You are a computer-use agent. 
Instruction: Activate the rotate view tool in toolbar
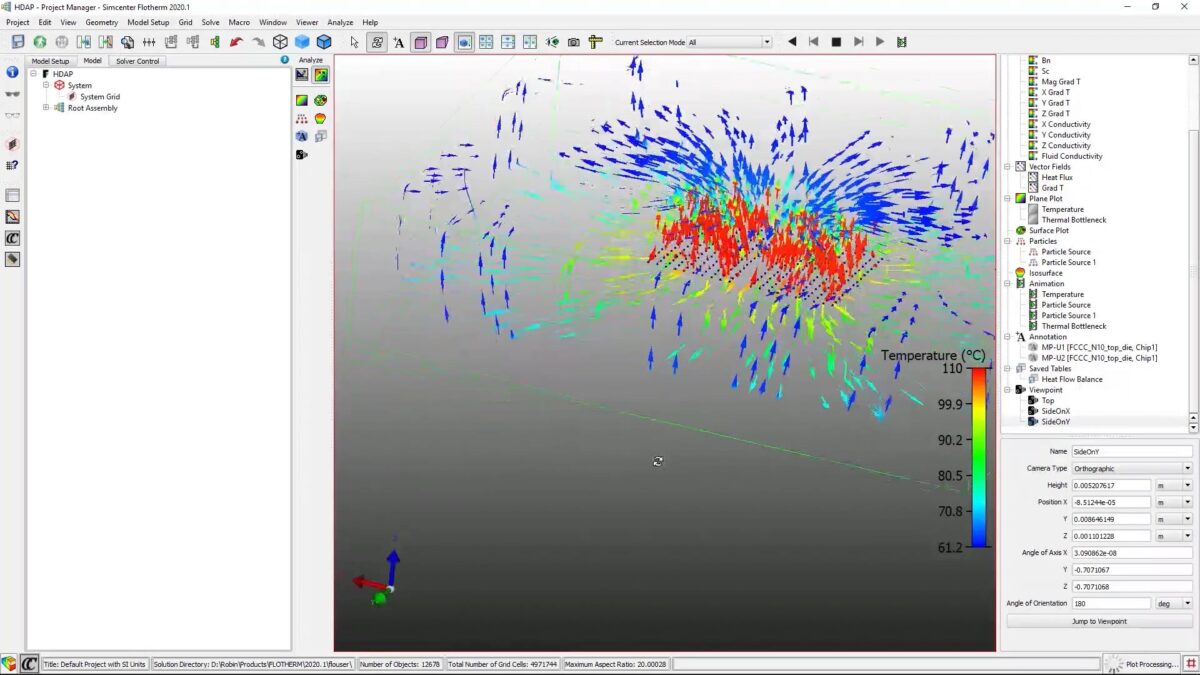coord(377,42)
